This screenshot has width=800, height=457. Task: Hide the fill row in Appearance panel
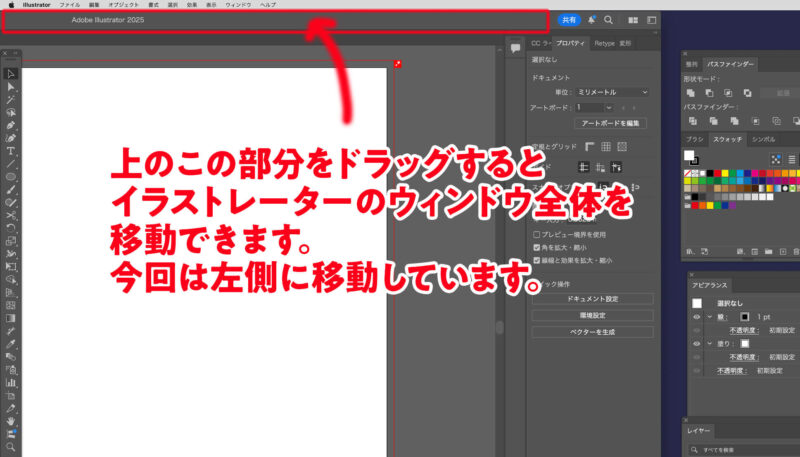point(696,344)
